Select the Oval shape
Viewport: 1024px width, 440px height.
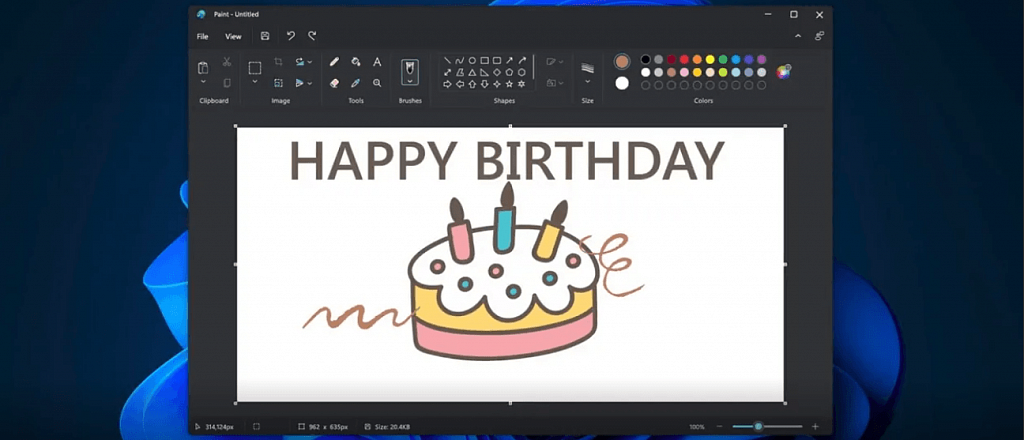point(472,61)
